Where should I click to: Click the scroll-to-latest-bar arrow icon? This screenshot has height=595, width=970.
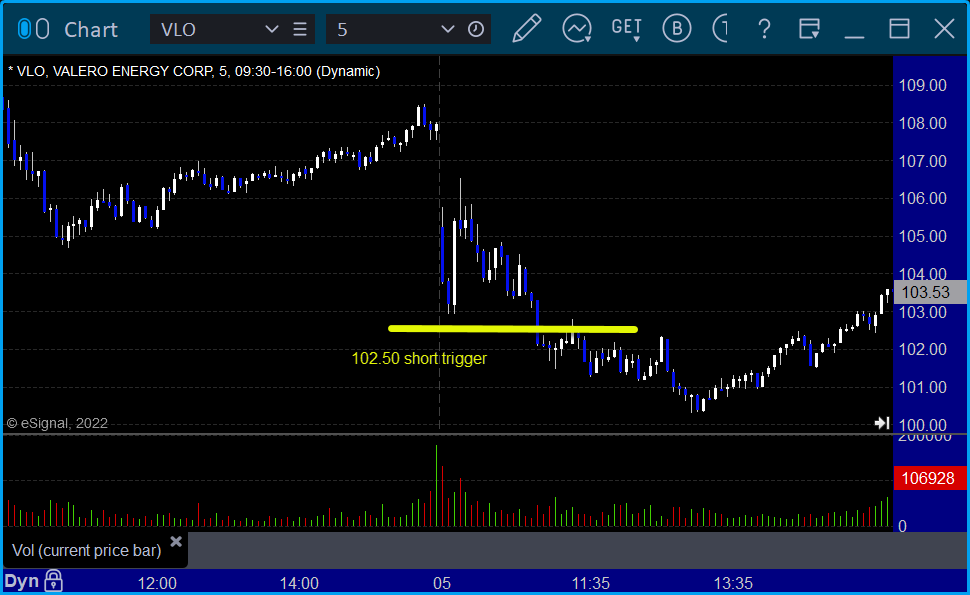882,423
